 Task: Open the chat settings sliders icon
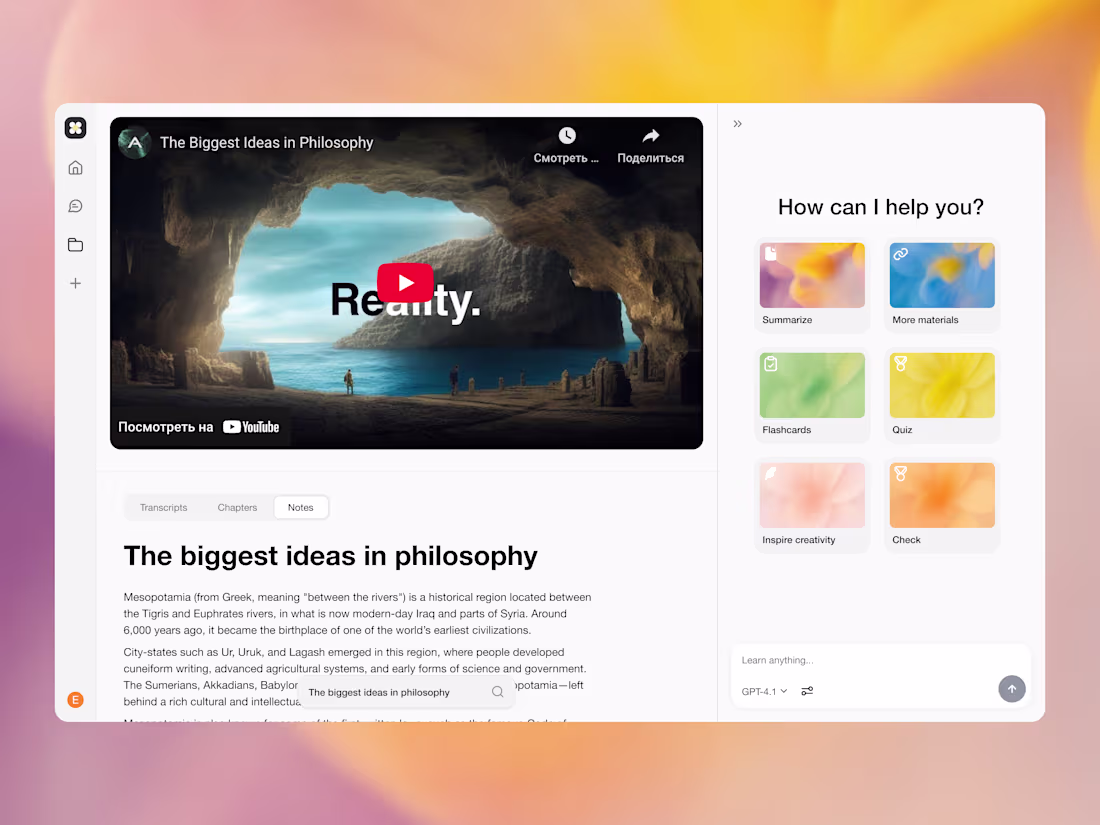coord(807,691)
